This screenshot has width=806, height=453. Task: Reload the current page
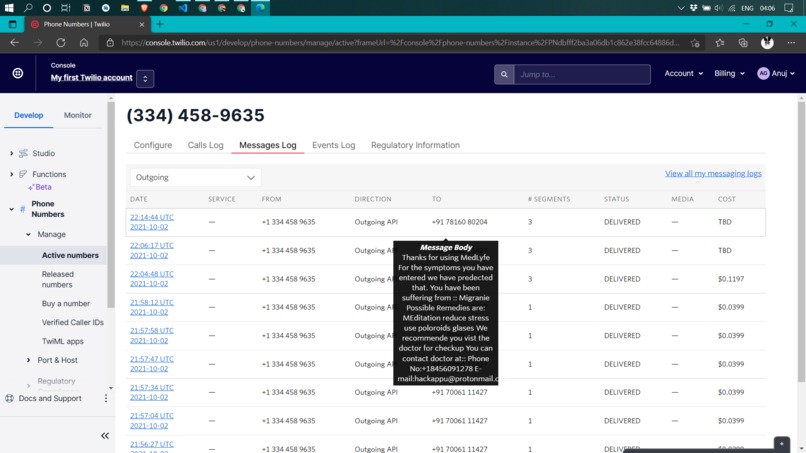61,43
